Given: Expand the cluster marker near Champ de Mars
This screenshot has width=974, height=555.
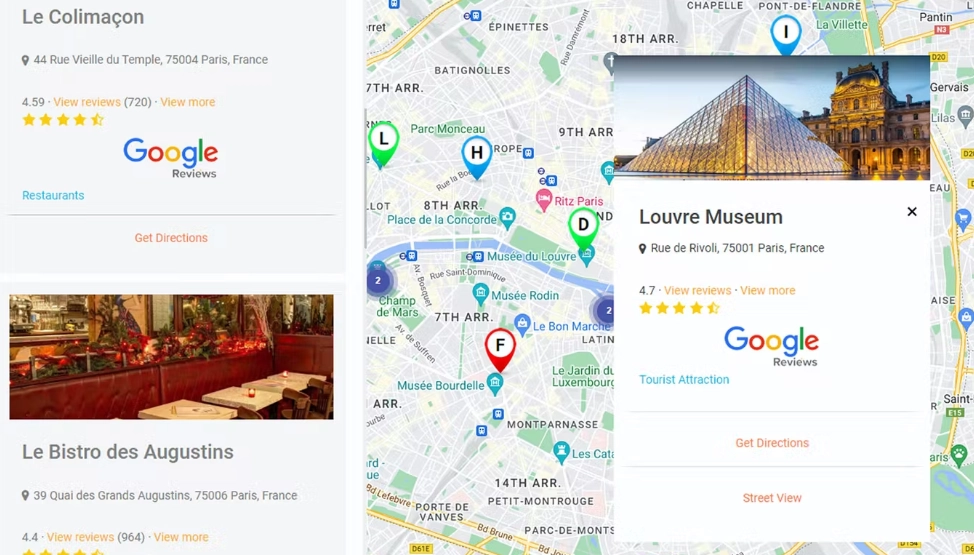Looking at the screenshot, I should [378, 281].
